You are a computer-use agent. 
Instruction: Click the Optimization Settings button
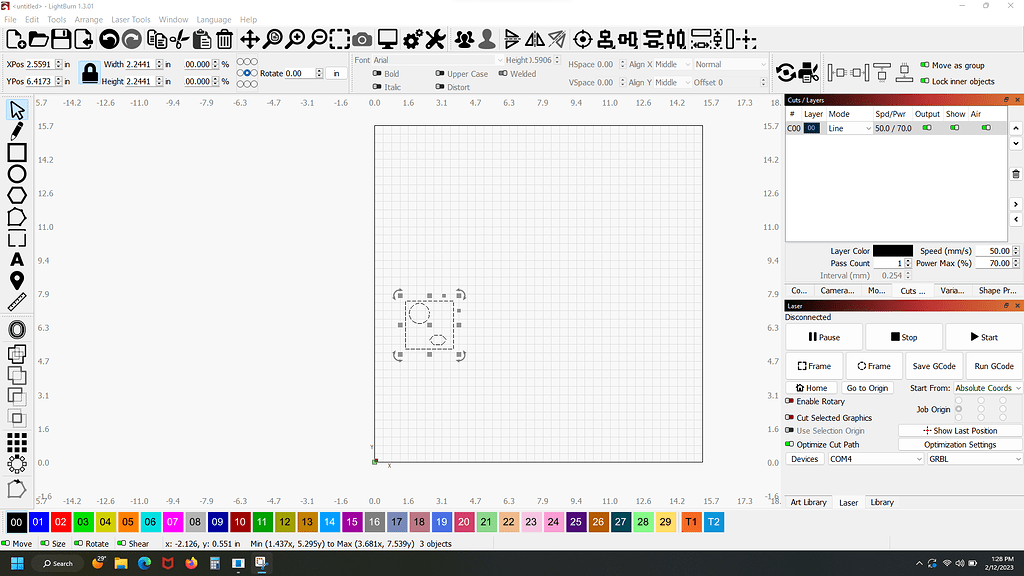point(959,444)
